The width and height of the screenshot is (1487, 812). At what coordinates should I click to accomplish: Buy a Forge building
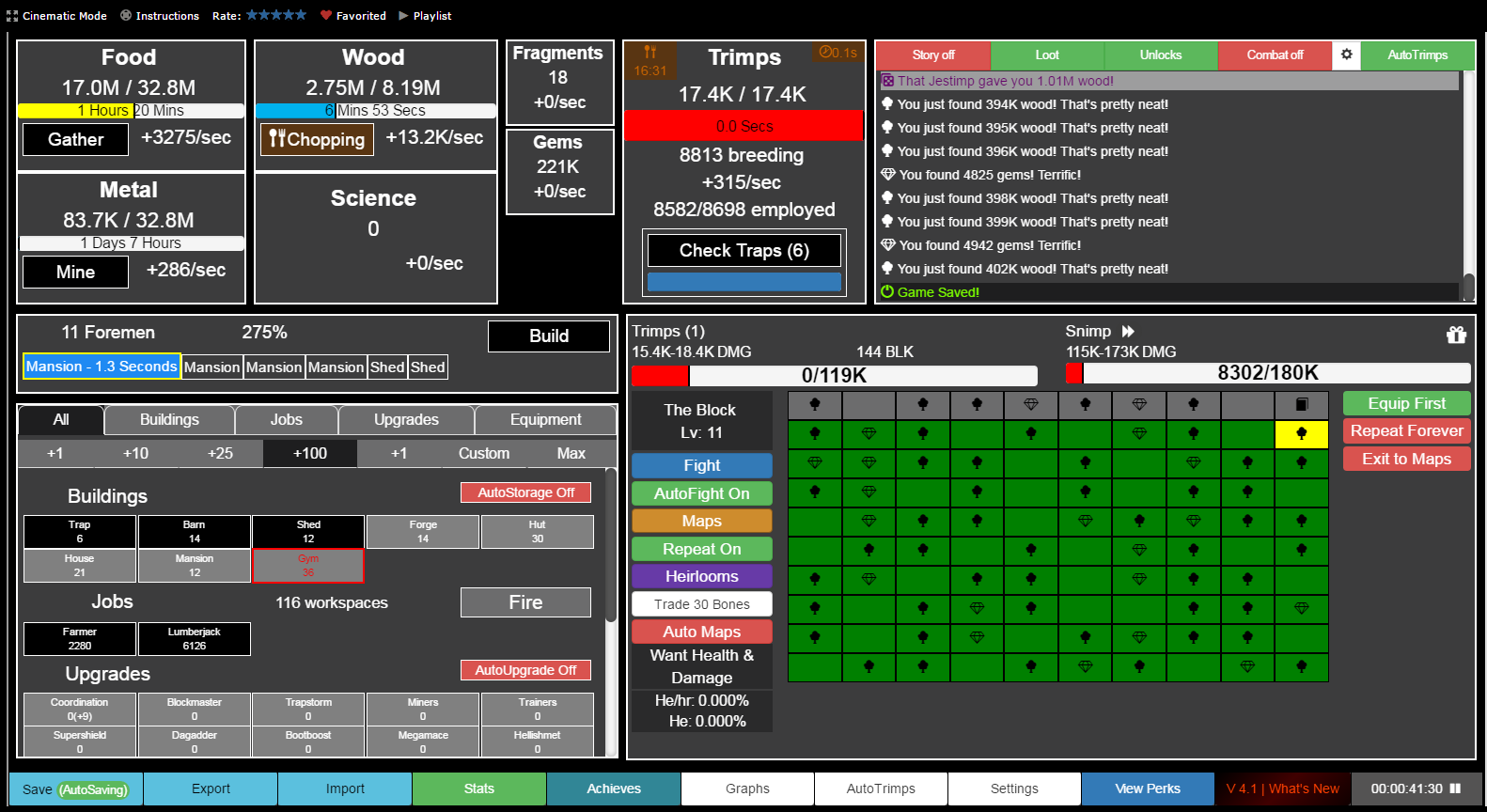point(423,532)
